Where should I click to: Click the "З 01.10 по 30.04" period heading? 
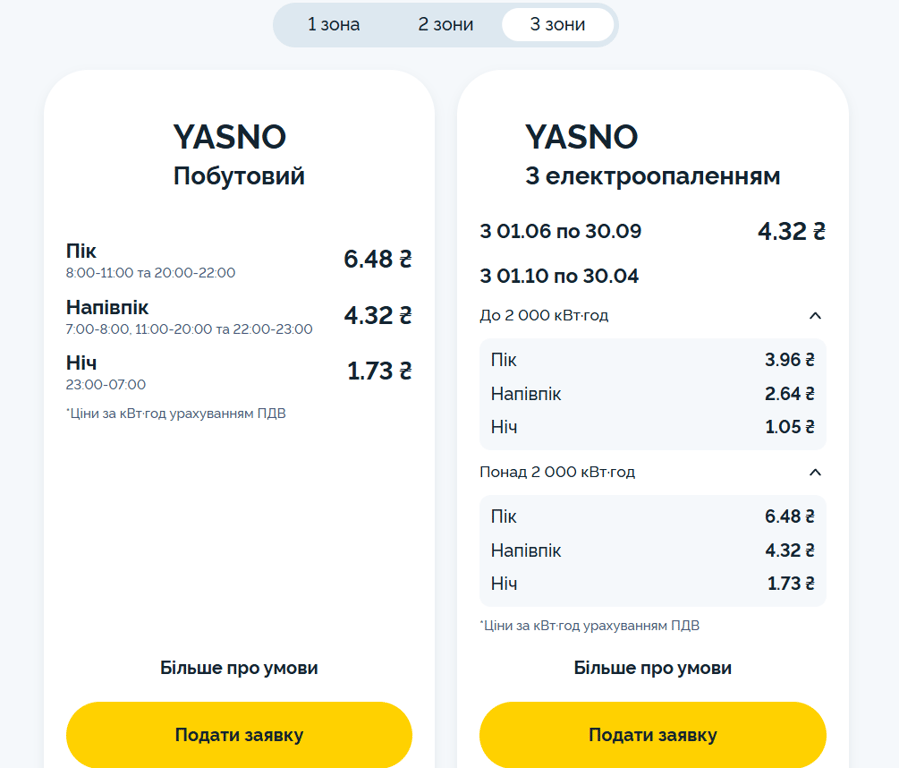560,276
